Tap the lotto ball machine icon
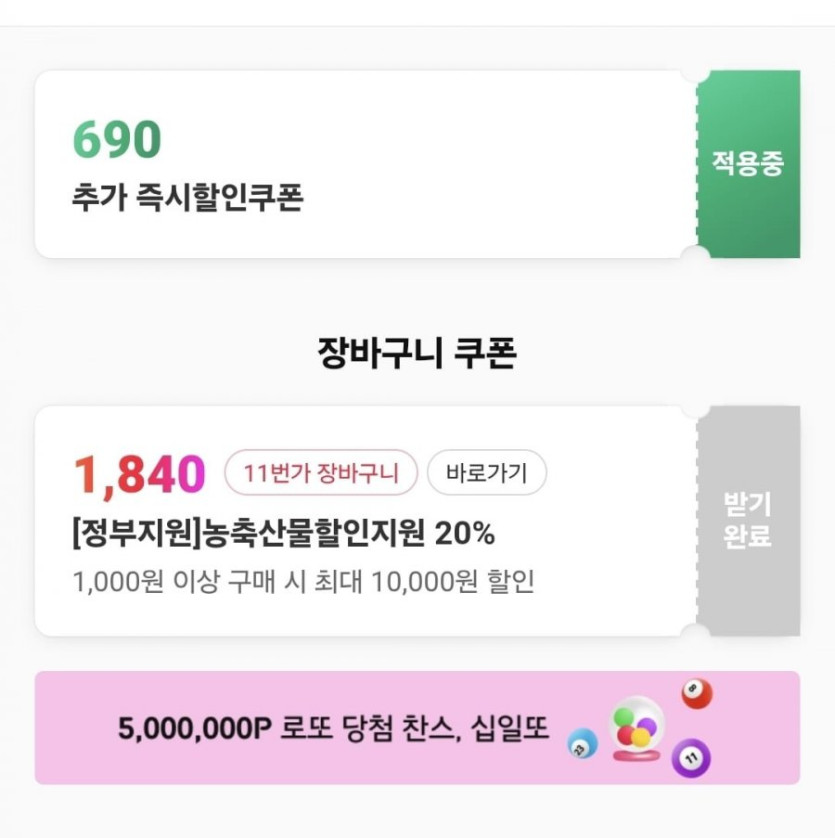Viewport: 835px width, 838px height. 635,728
